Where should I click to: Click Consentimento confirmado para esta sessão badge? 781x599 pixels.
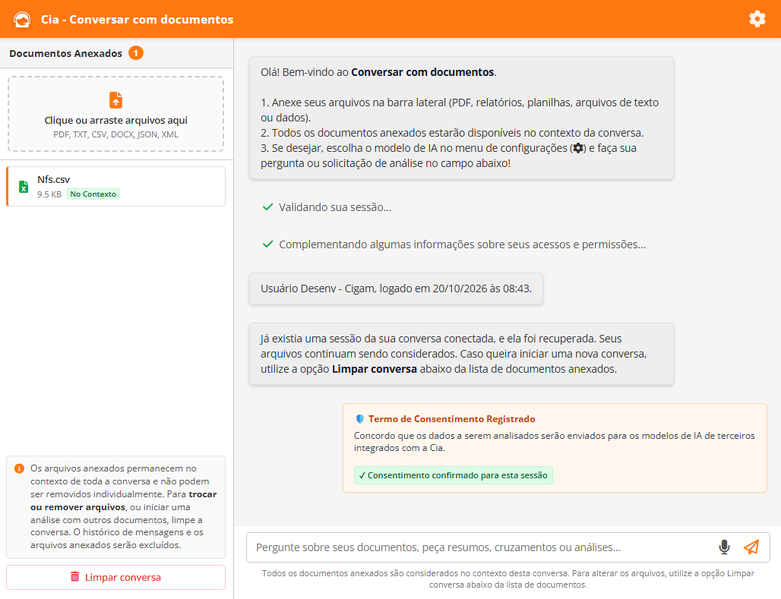point(453,475)
